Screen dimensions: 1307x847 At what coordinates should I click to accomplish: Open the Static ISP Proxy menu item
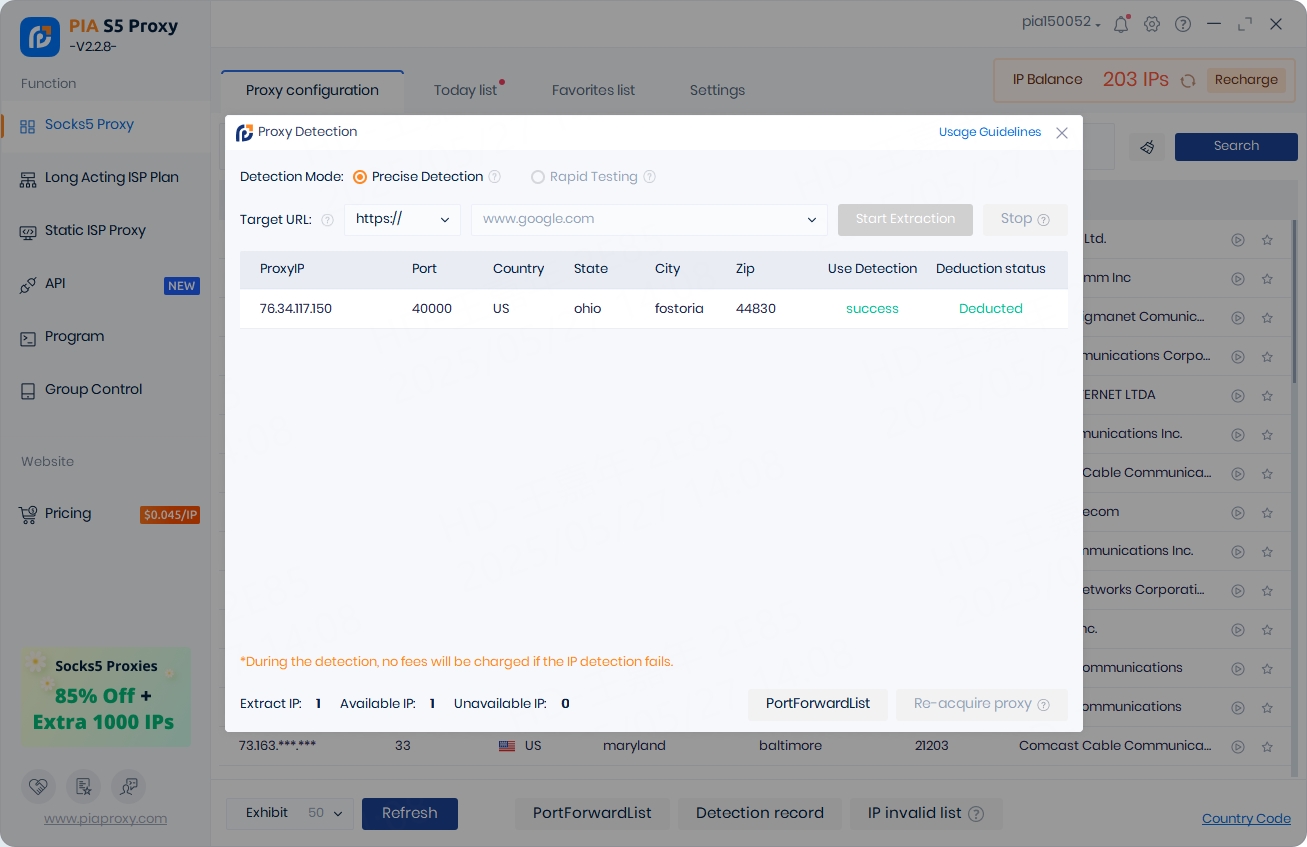pyautogui.click(x=95, y=230)
